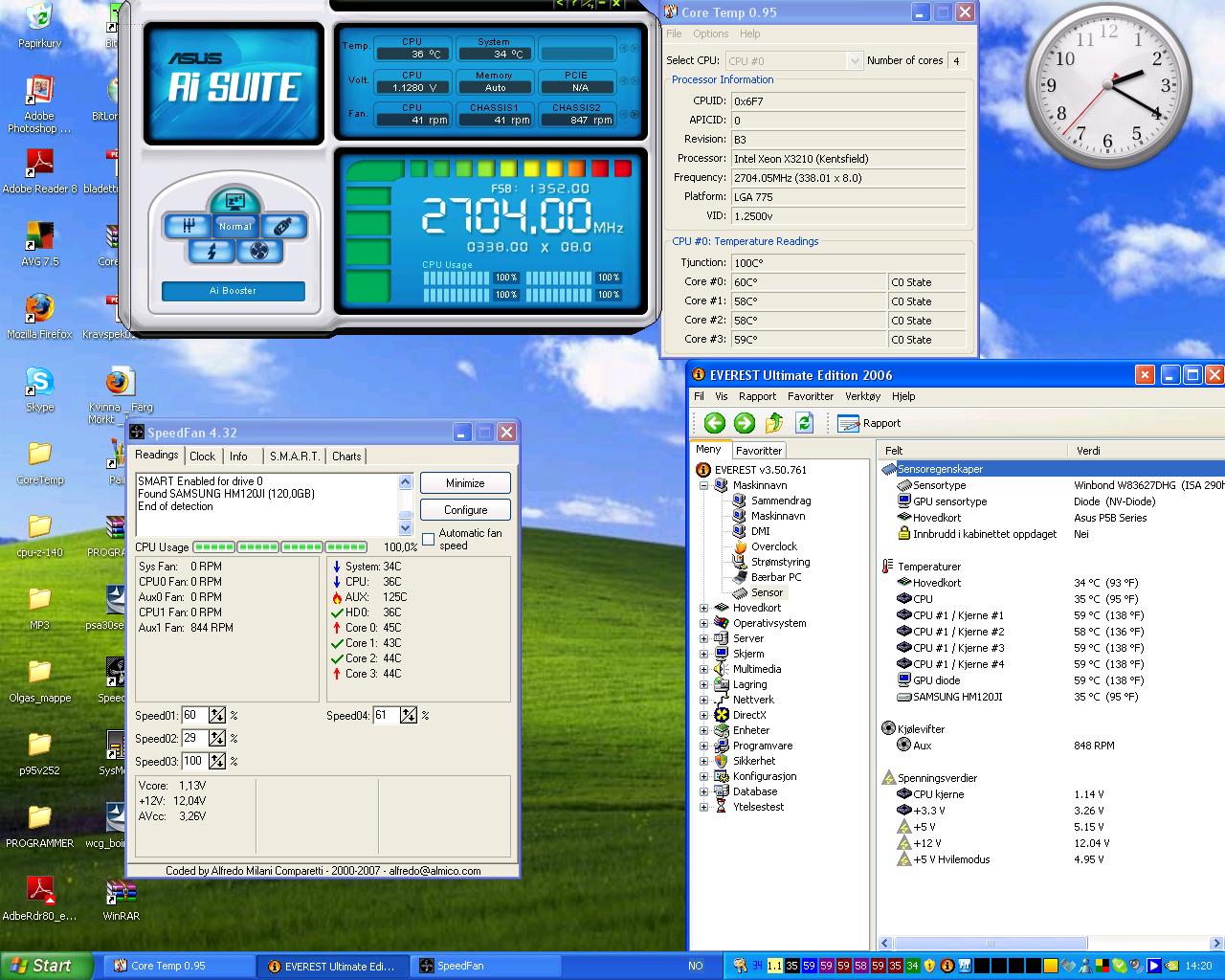Open Mozilla Firefox desktop shortcut
The width and height of the screenshot is (1225, 980).
coord(39,318)
